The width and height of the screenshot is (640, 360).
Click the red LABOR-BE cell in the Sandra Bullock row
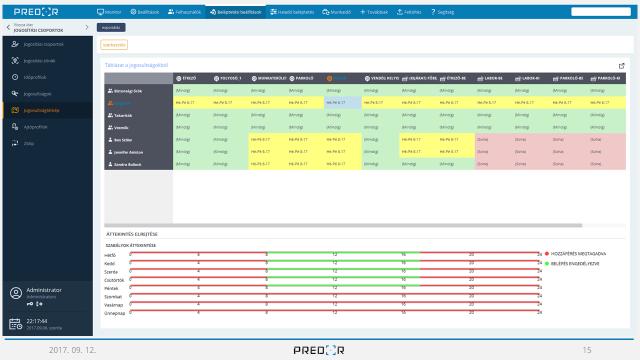coord(493,164)
